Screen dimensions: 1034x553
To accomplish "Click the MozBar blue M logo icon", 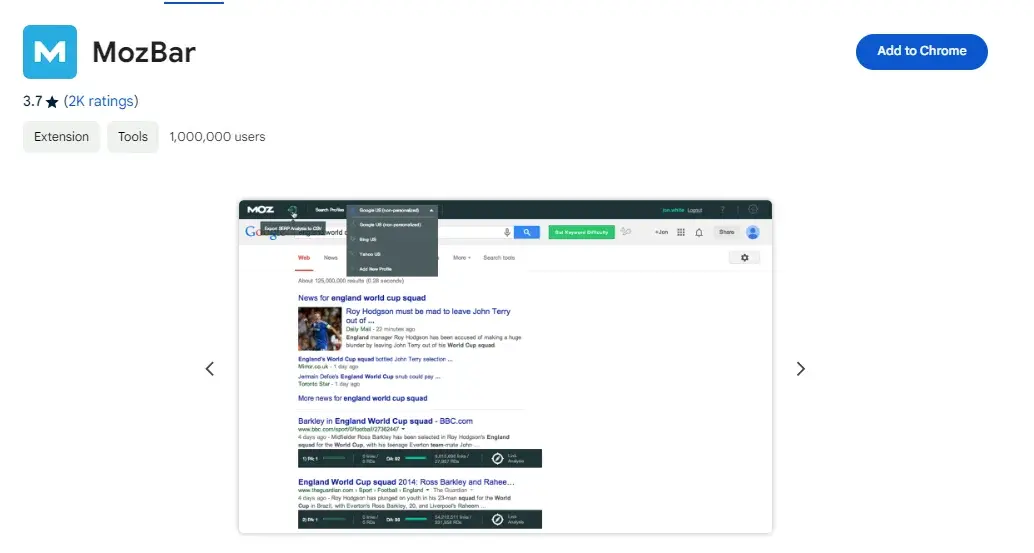I will click(x=50, y=52).
